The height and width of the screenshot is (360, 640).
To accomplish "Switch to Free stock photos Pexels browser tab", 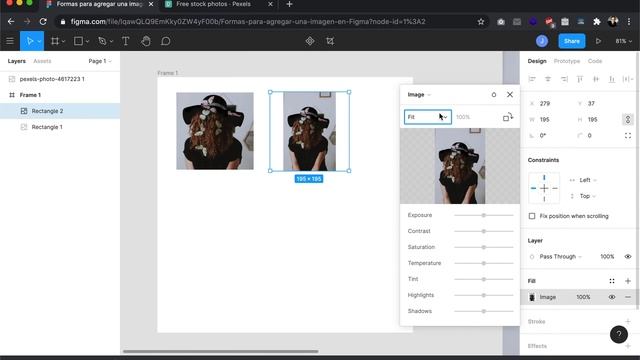I will pos(213,4).
